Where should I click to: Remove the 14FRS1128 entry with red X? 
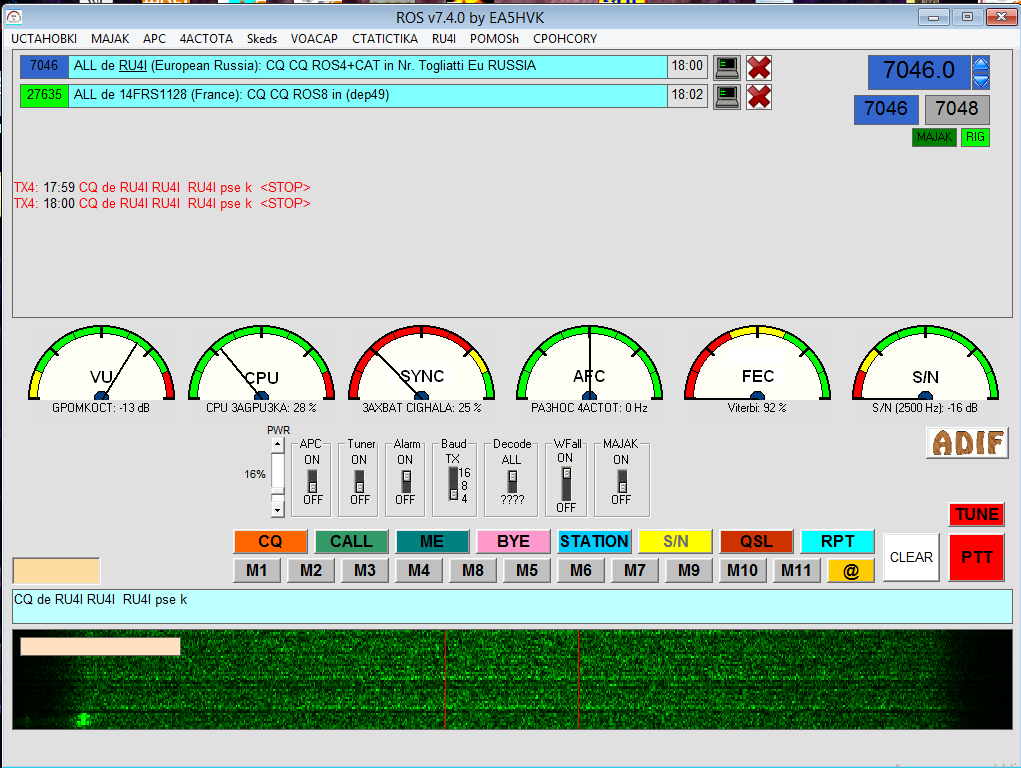(759, 96)
